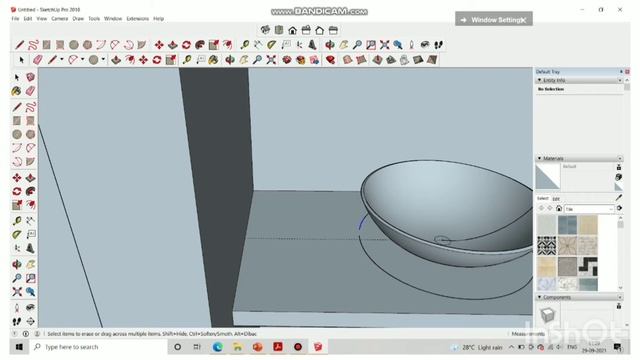This screenshot has width=640, height=360.
Task: Switch to Iso view in views toolbar
Action: [265, 30]
